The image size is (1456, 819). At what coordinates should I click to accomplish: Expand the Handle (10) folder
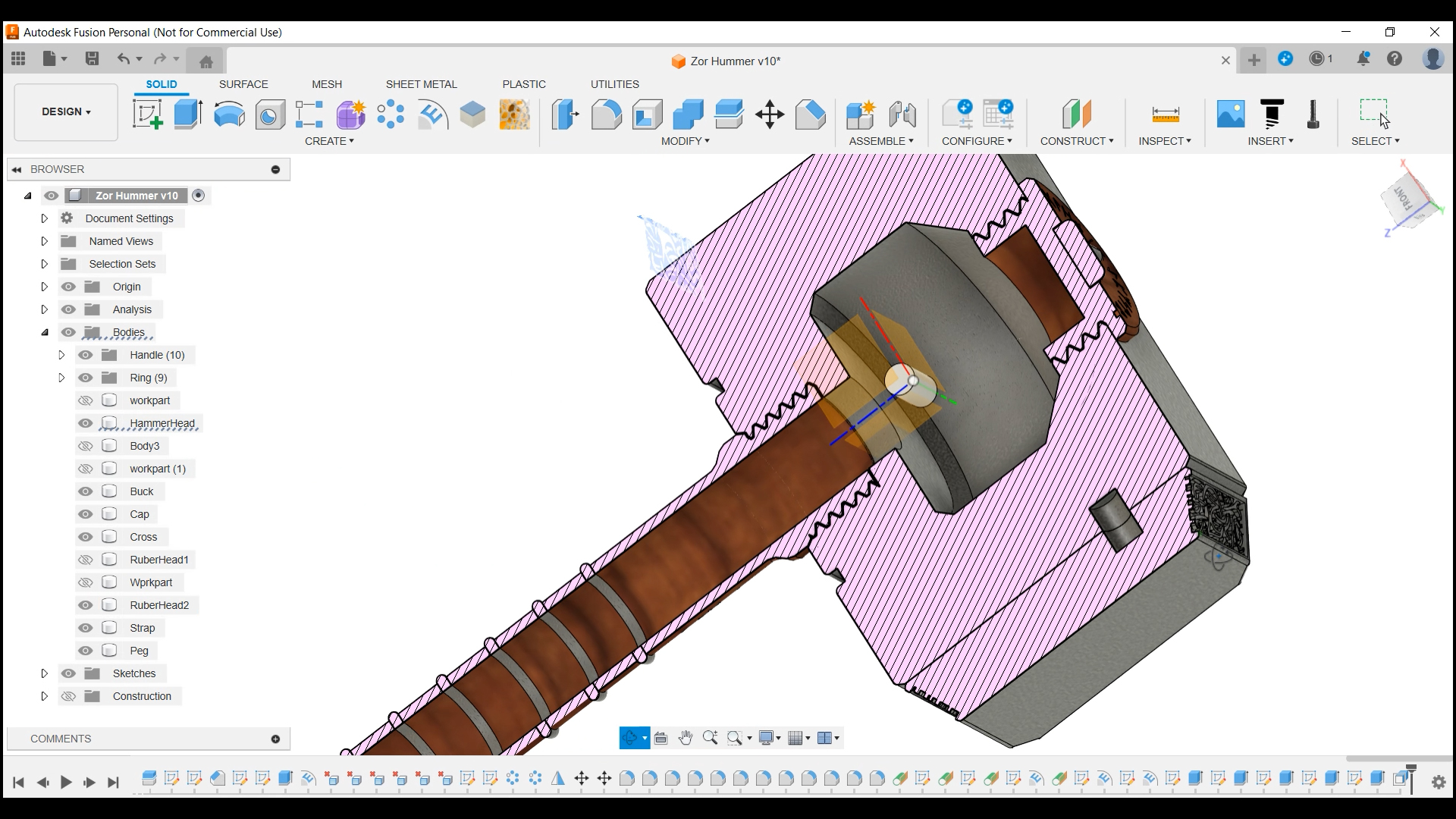[62, 355]
